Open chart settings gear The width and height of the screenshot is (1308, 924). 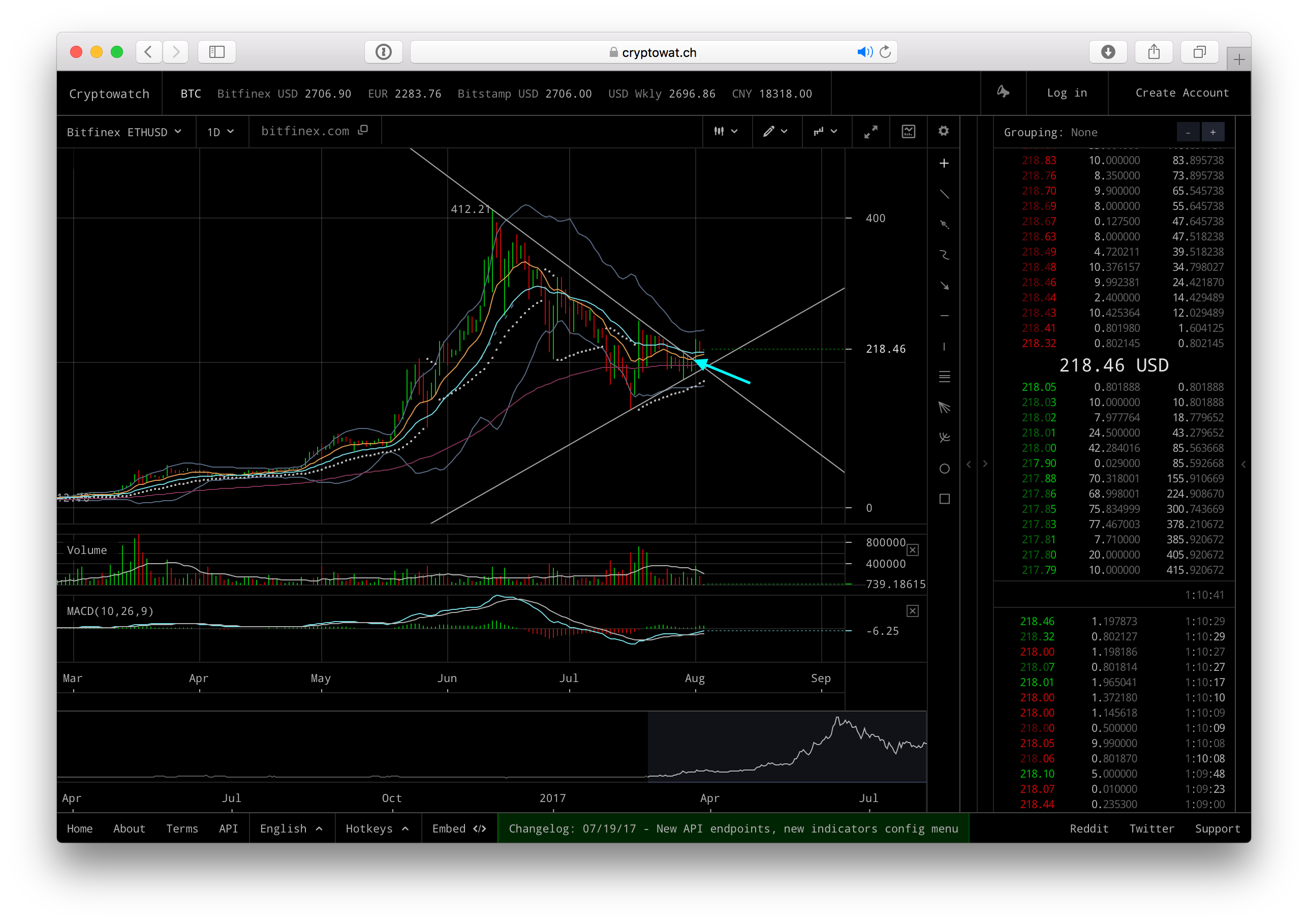[x=944, y=131]
